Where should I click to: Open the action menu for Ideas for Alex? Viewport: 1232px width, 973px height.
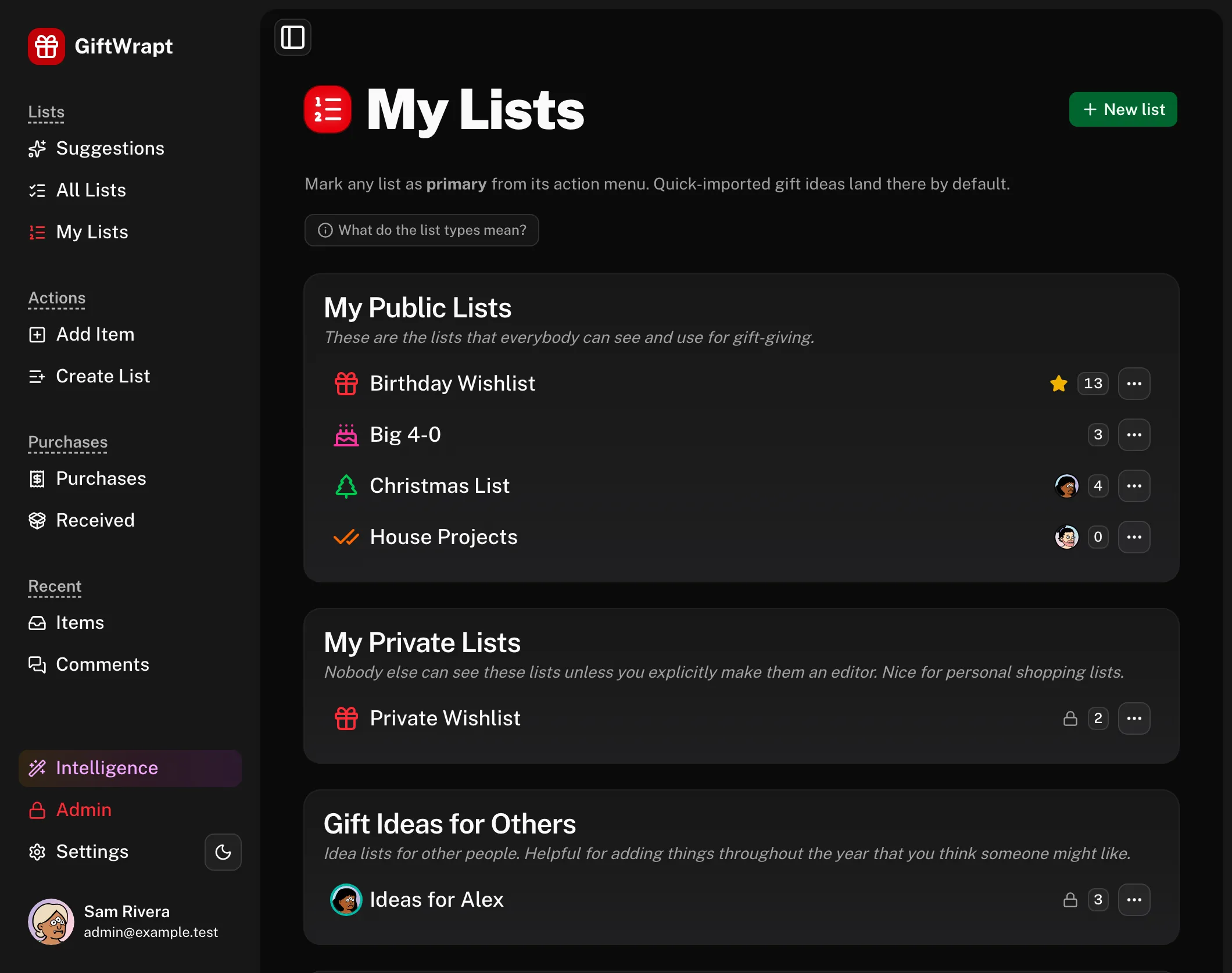(x=1134, y=900)
